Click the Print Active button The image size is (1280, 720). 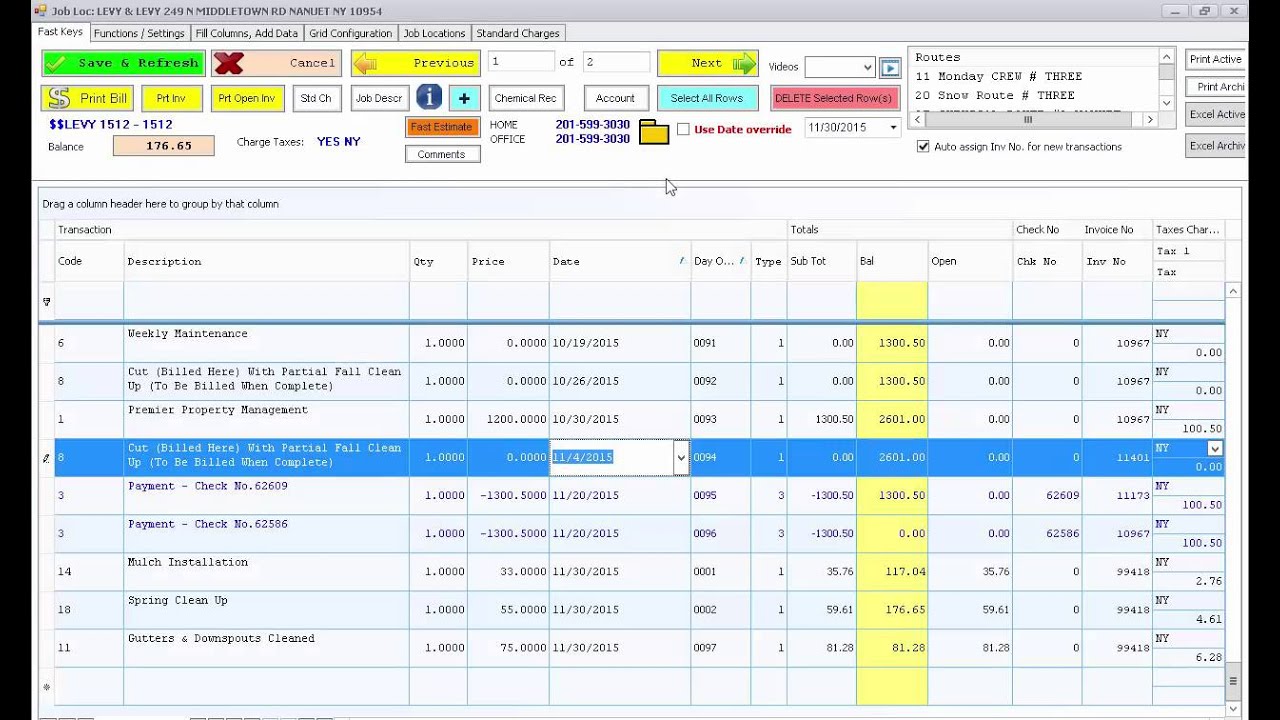pyautogui.click(x=1216, y=59)
